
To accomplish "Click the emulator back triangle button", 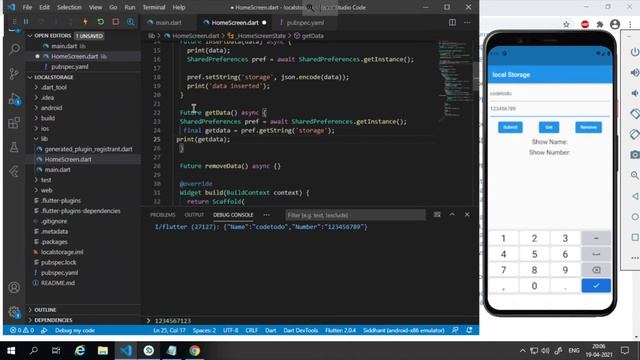I will pos(634,196).
